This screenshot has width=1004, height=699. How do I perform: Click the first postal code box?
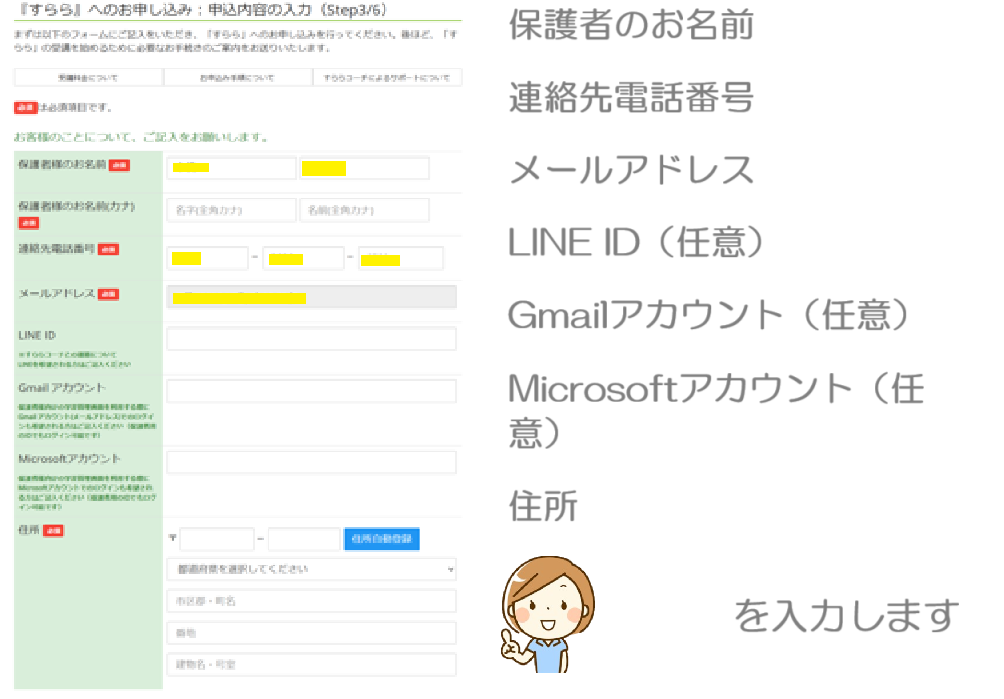[217, 539]
